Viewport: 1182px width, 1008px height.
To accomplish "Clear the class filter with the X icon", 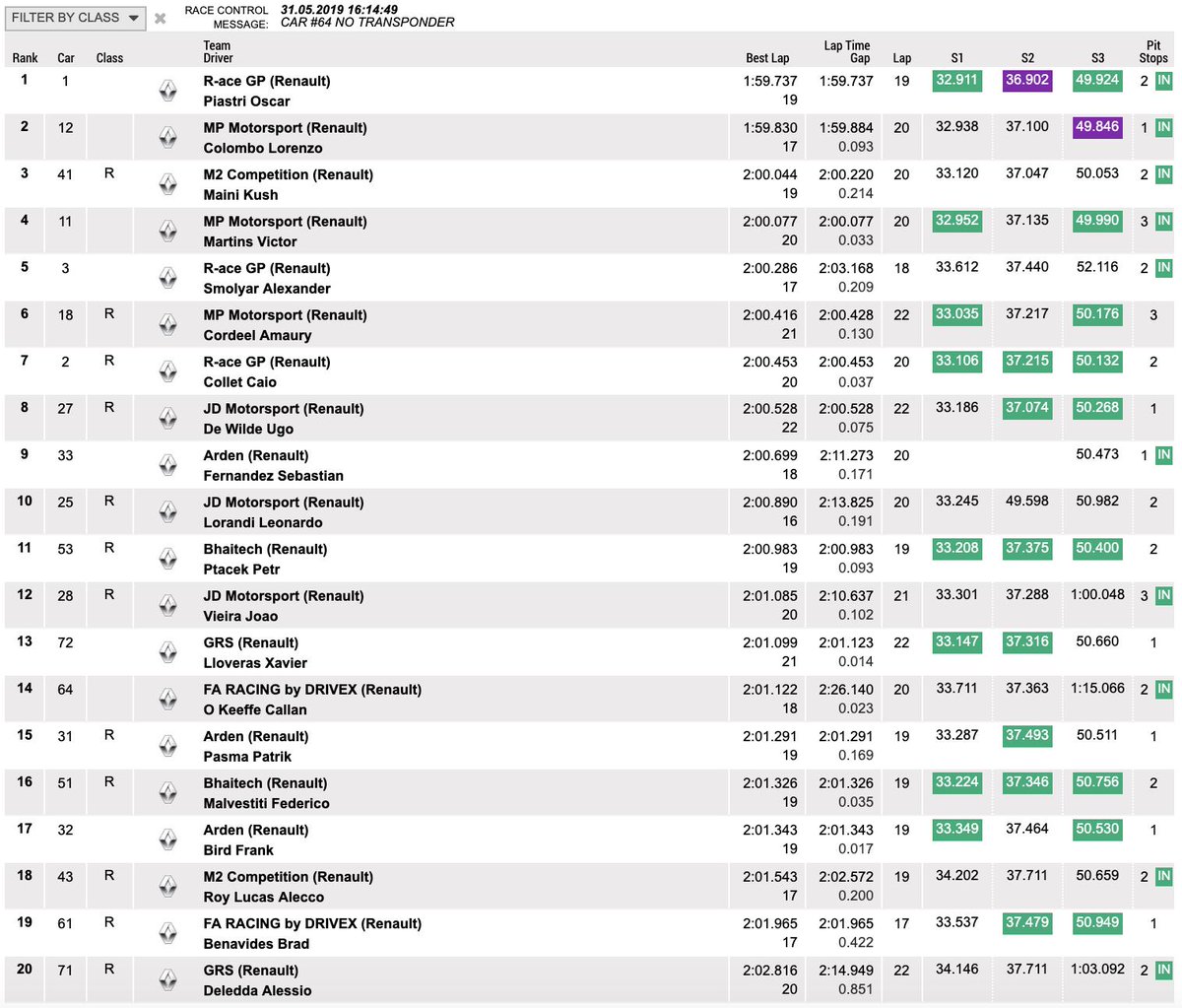I will coord(161,19).
